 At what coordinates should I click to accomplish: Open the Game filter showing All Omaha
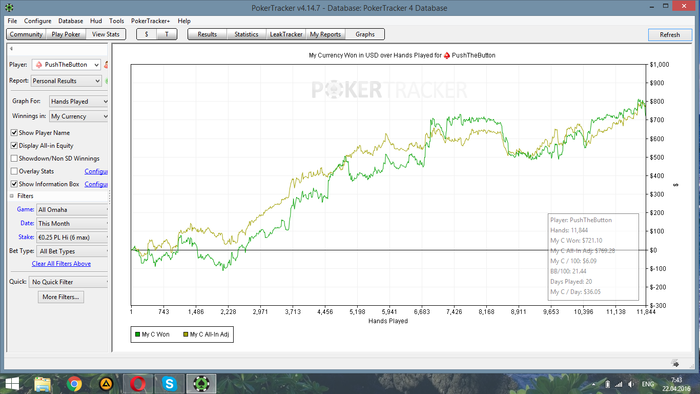[72, 209]
